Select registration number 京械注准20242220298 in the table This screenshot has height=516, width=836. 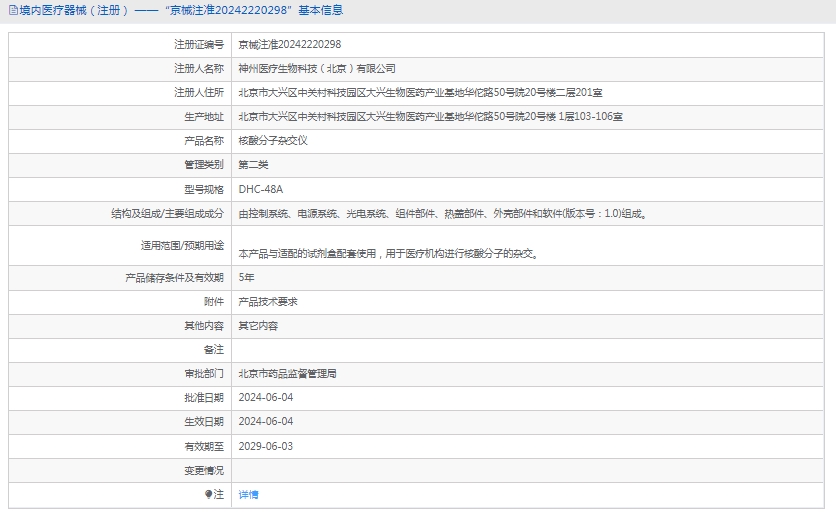290,45
